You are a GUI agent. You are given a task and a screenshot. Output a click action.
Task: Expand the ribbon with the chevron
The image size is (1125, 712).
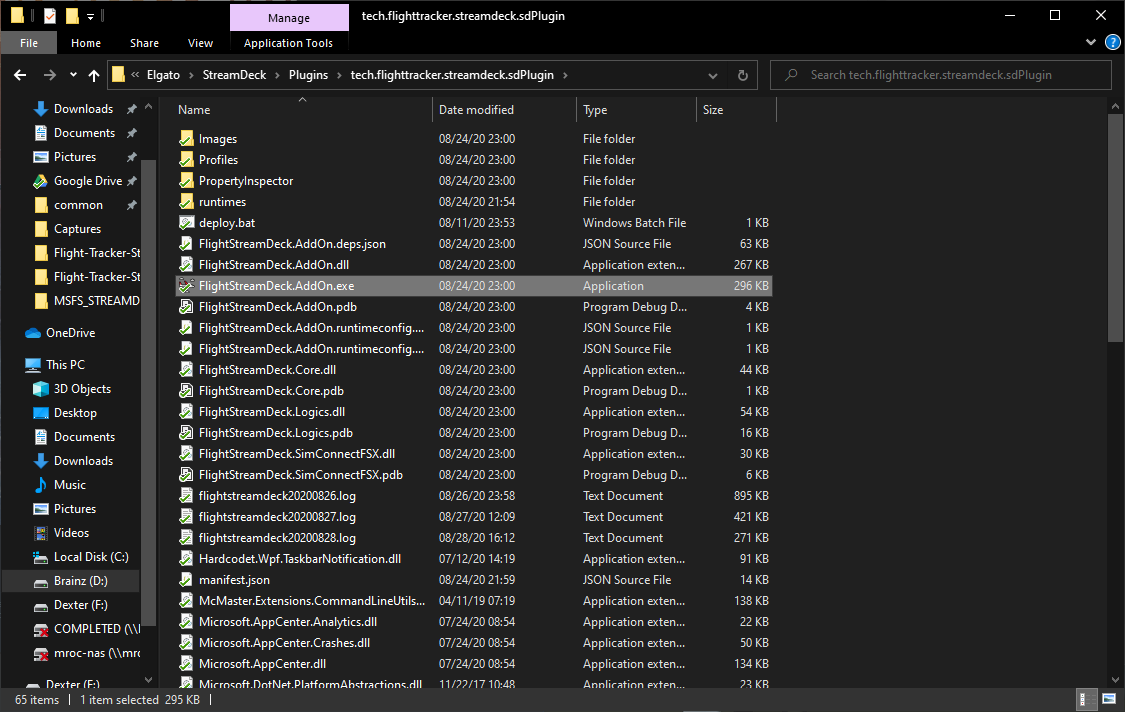(x=1091, y=42)
